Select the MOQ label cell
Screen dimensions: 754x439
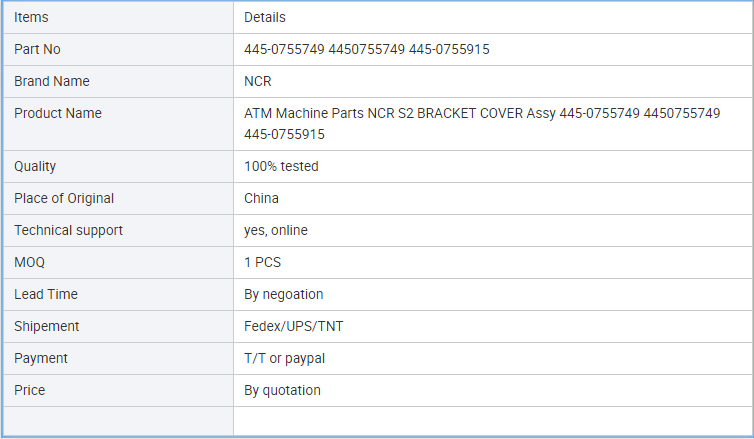point(118,263)
